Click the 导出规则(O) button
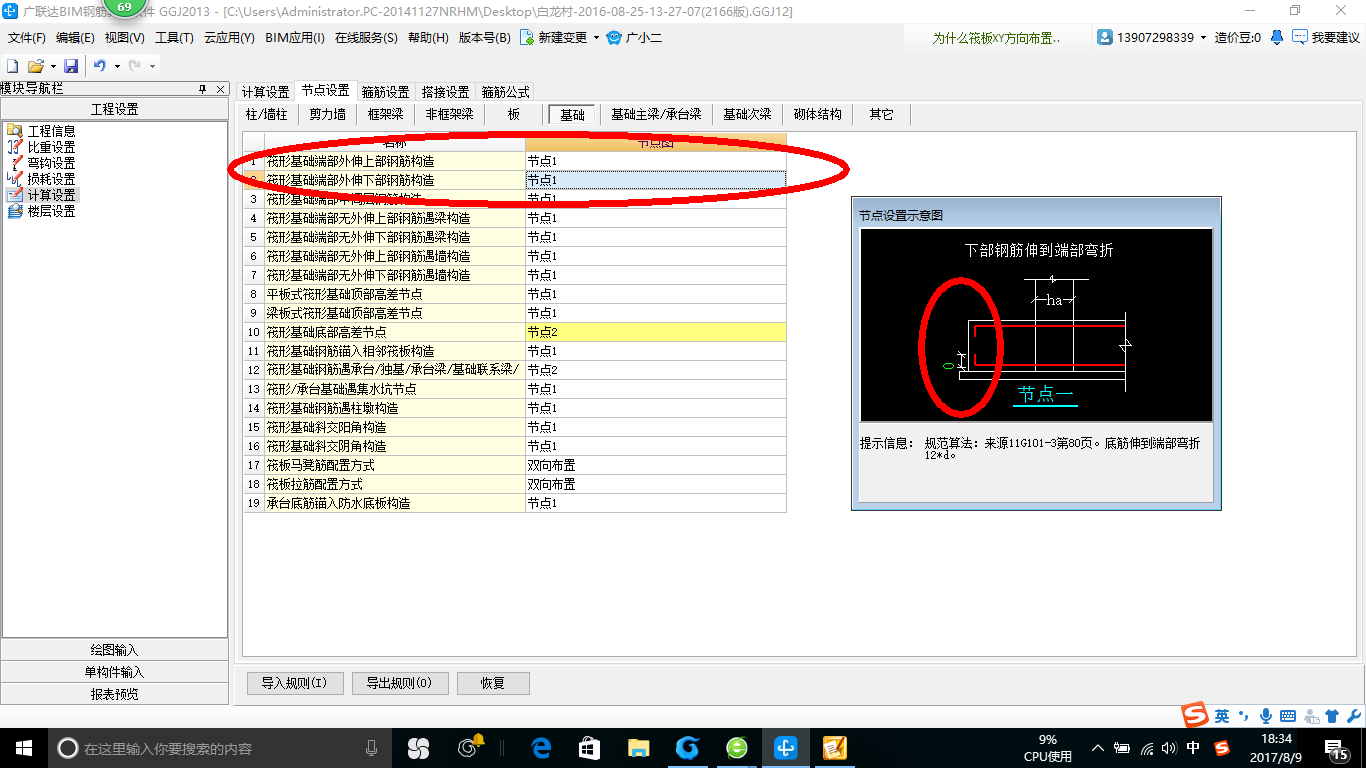Viewport: 1366px width, 768px height. pos(399,683)
